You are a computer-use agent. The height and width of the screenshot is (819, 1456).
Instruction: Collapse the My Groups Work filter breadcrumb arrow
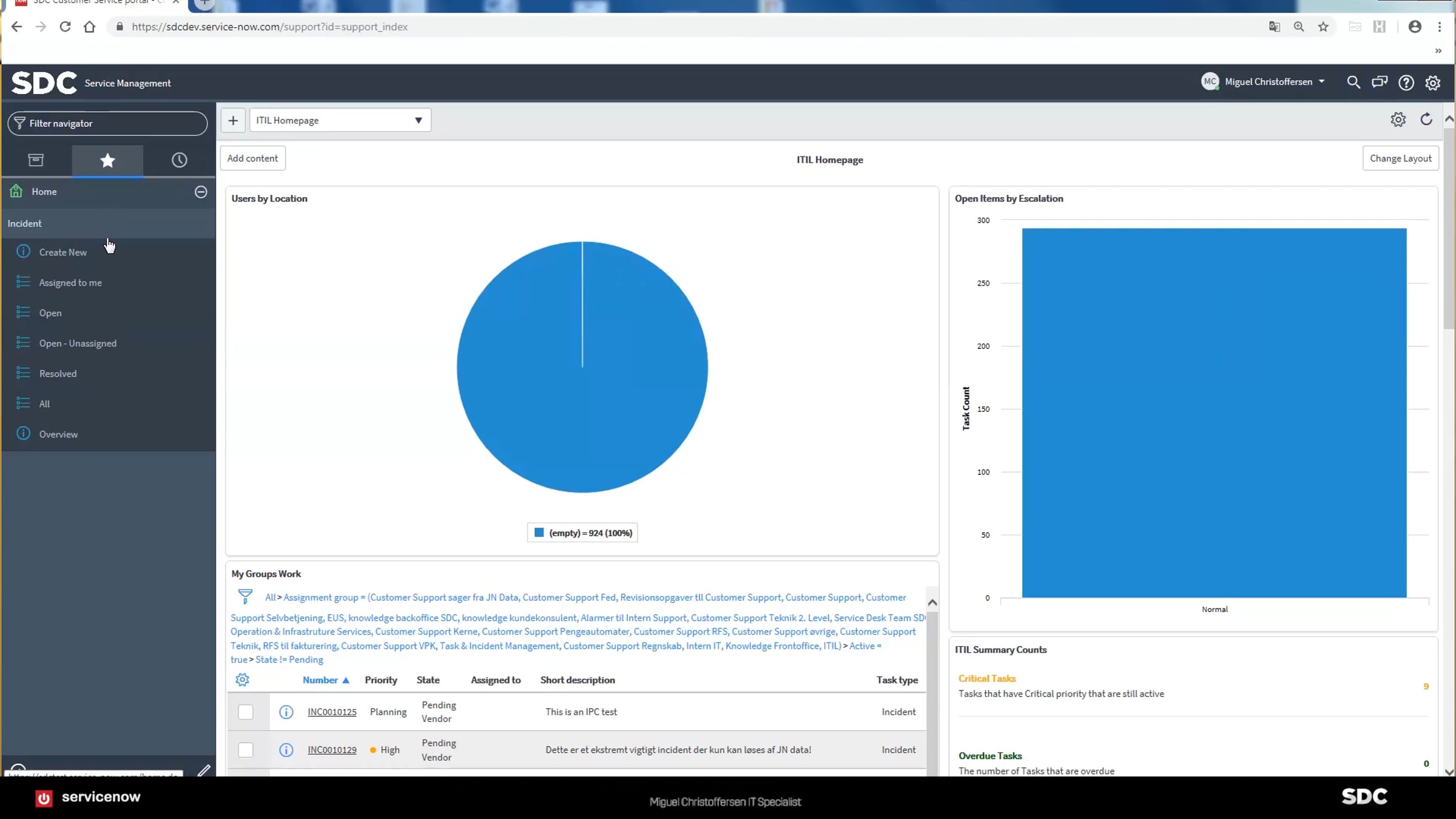point(932,602)
